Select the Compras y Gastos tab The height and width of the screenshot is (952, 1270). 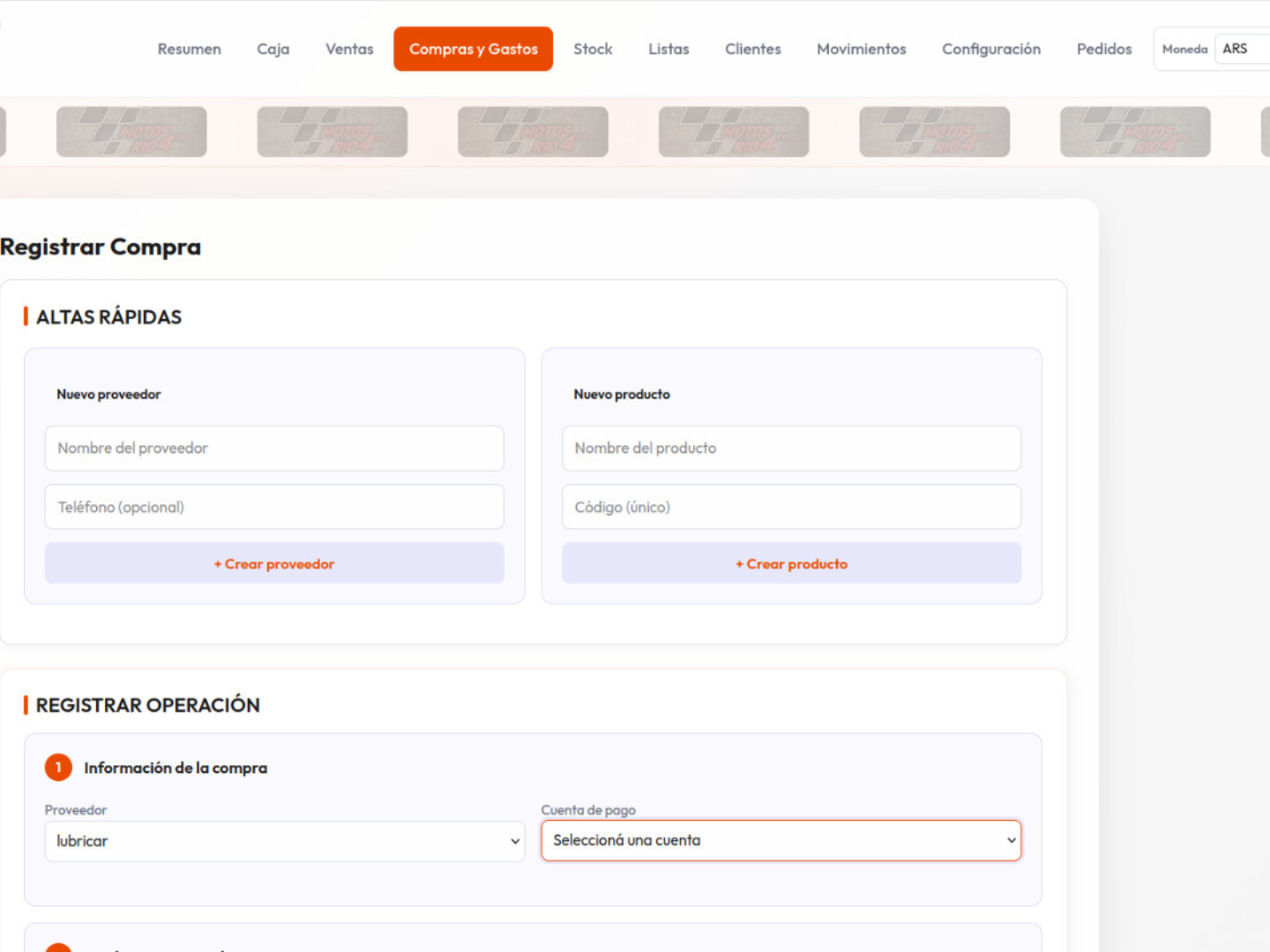(473, 49)
